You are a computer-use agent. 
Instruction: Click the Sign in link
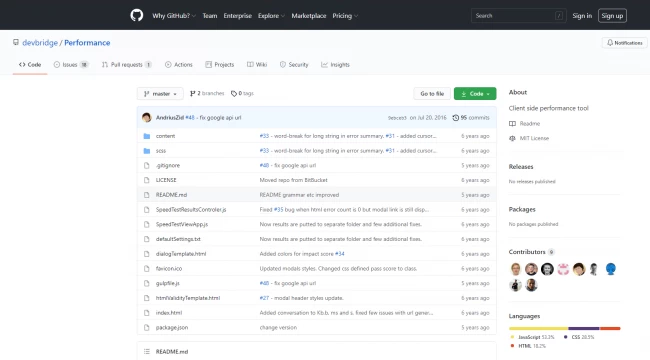[582, 16]
